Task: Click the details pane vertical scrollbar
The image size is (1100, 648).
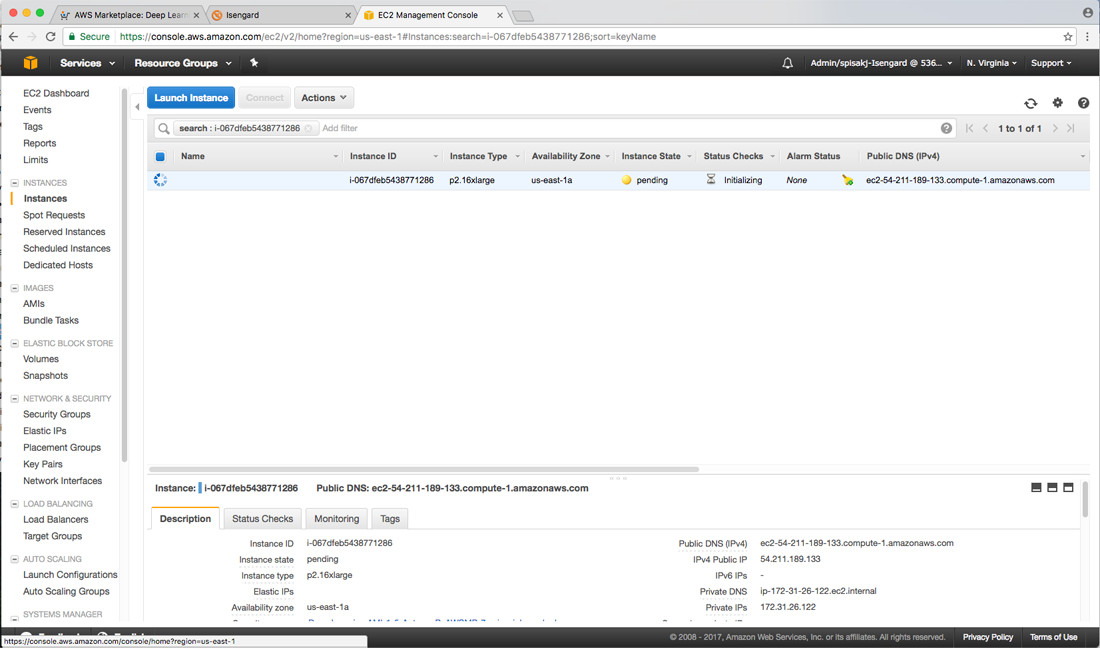Action: (1085, 499)
